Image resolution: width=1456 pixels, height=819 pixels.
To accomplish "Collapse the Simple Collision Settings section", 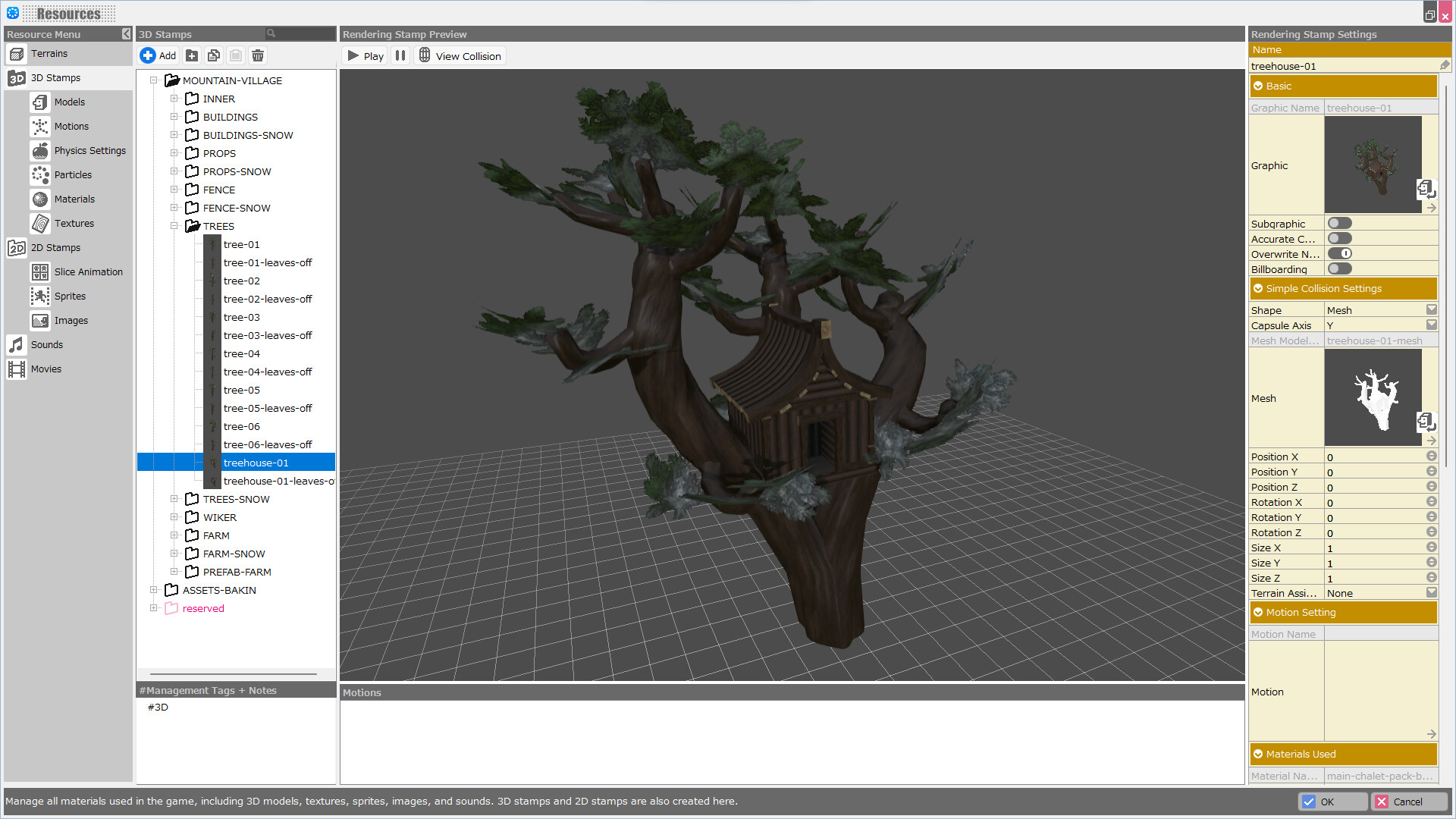I will coord(1258,288).
